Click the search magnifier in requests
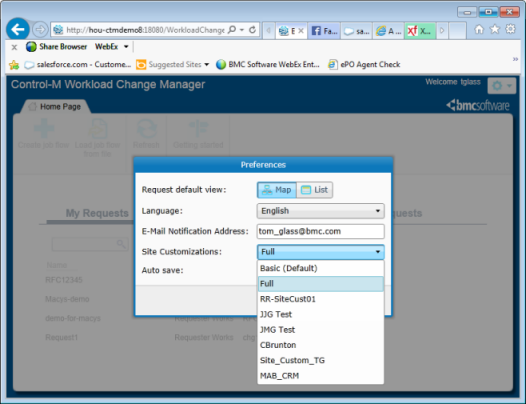 (x=121, y=244)
